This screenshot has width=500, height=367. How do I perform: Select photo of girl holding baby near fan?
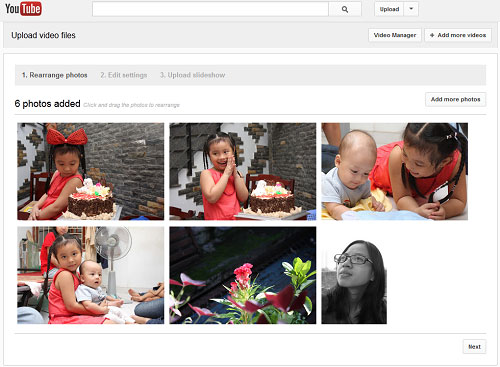(91, 275)
